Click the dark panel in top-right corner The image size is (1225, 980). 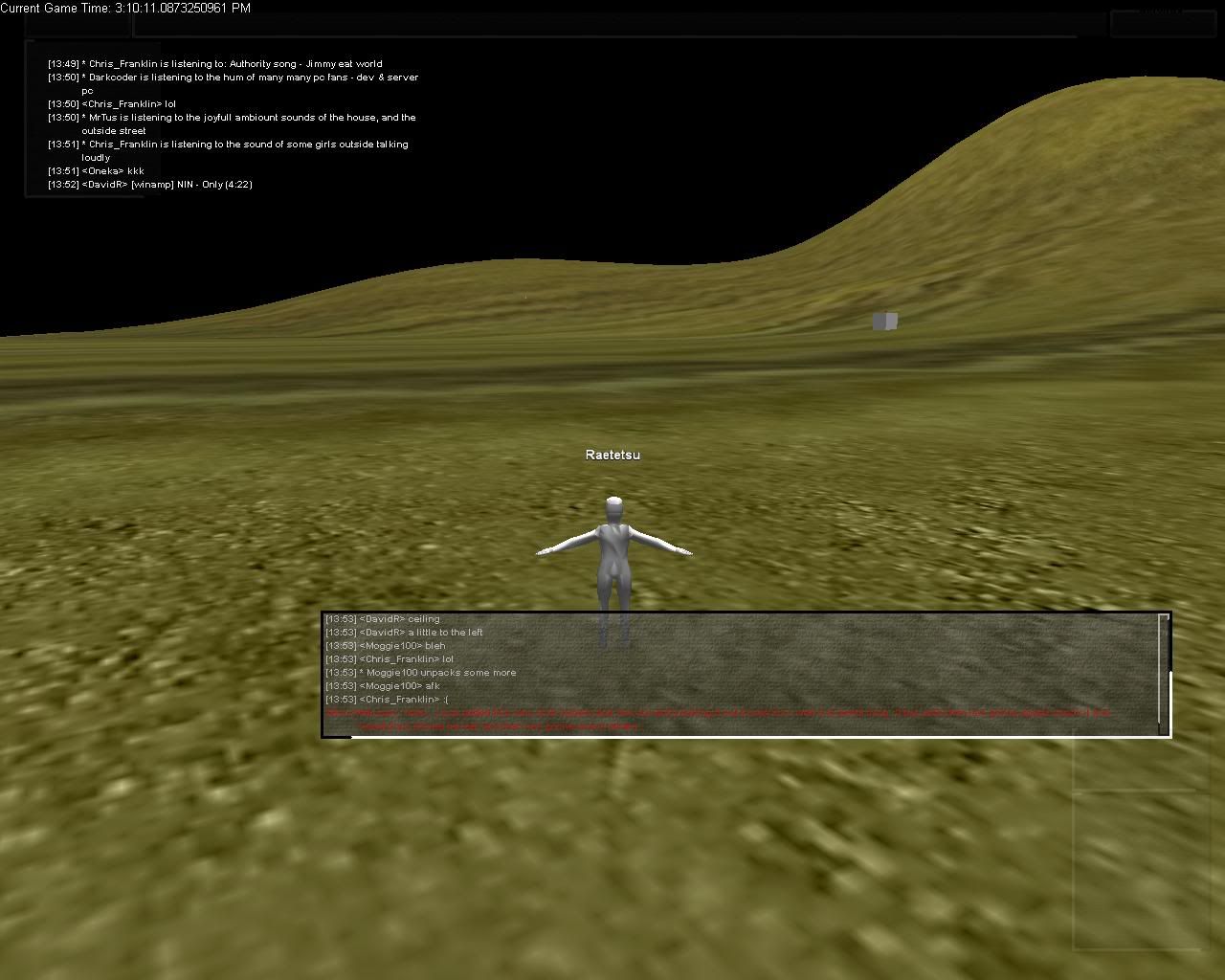1161,24
